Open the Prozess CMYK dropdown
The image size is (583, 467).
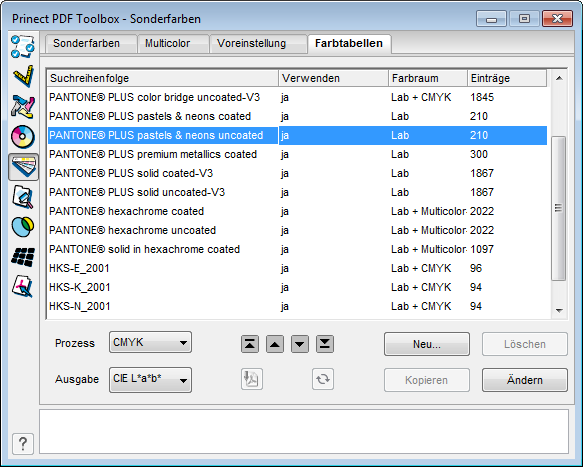(151, 342)
